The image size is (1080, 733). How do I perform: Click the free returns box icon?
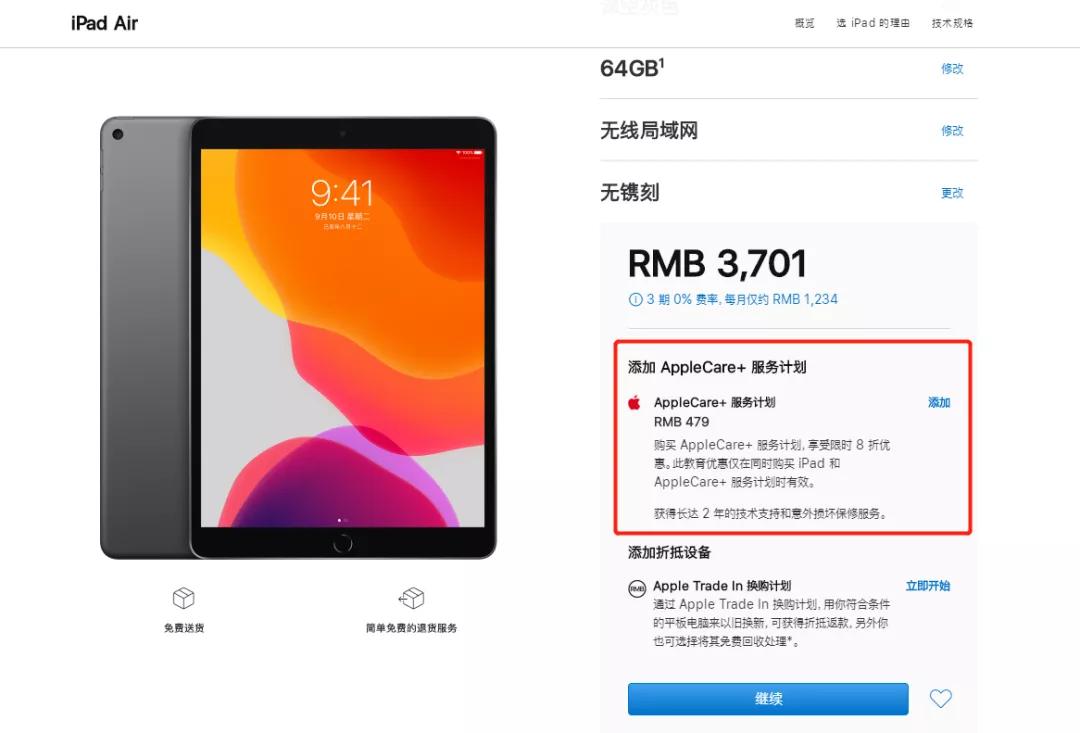point(411,598)
